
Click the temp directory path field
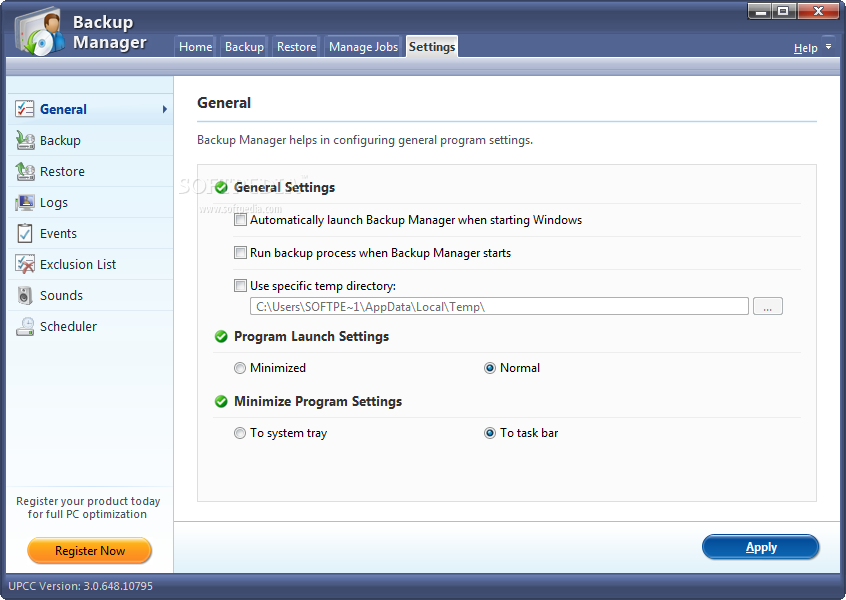pyautogui.click(x=499, y=306)
